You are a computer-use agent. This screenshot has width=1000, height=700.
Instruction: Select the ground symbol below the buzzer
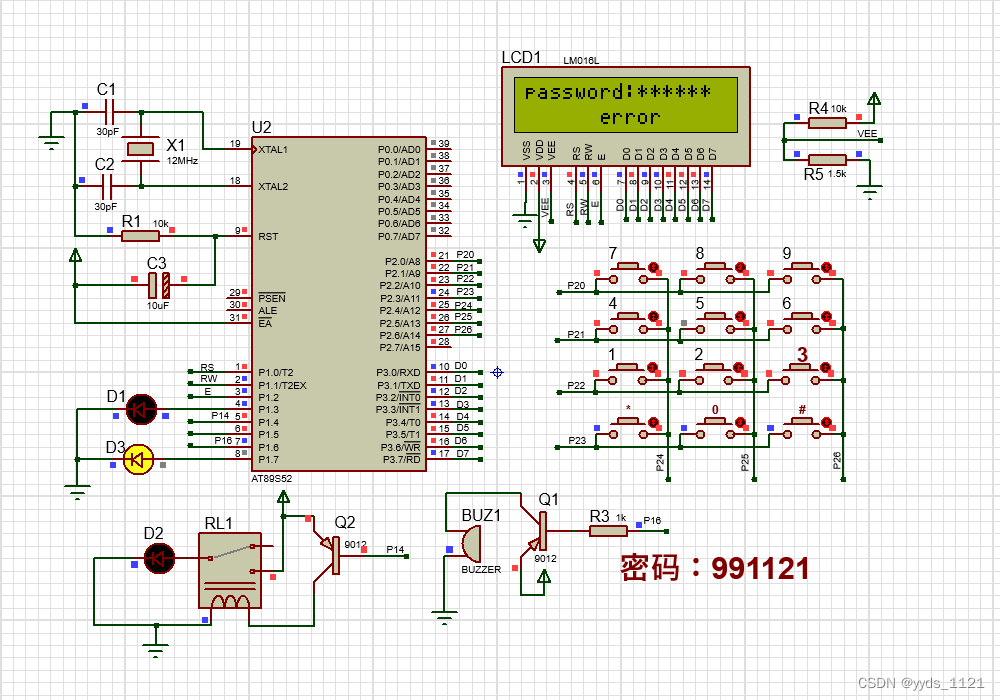[x=445, y=618]
